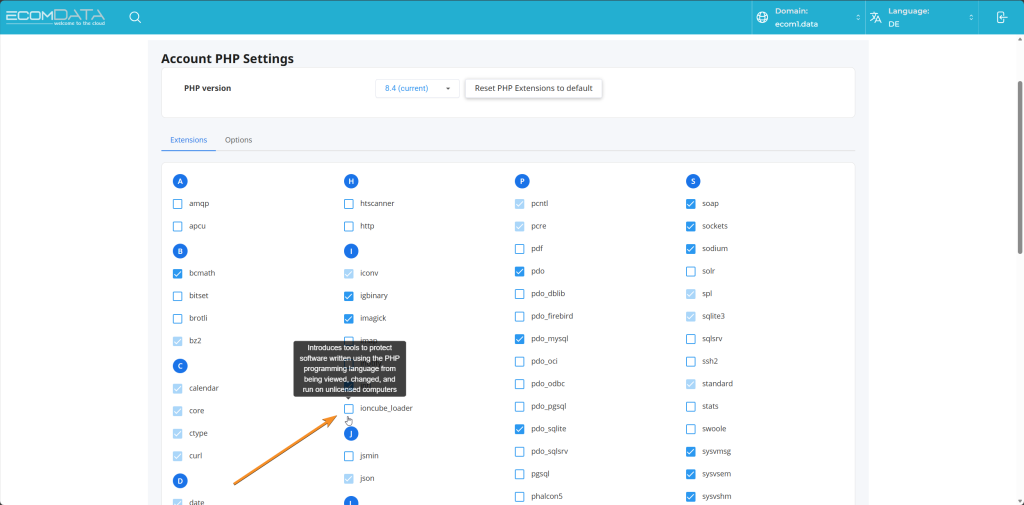Click the pdo_mysql extension label
This screenshot has width=1024, height=505.
coord(551,339)
